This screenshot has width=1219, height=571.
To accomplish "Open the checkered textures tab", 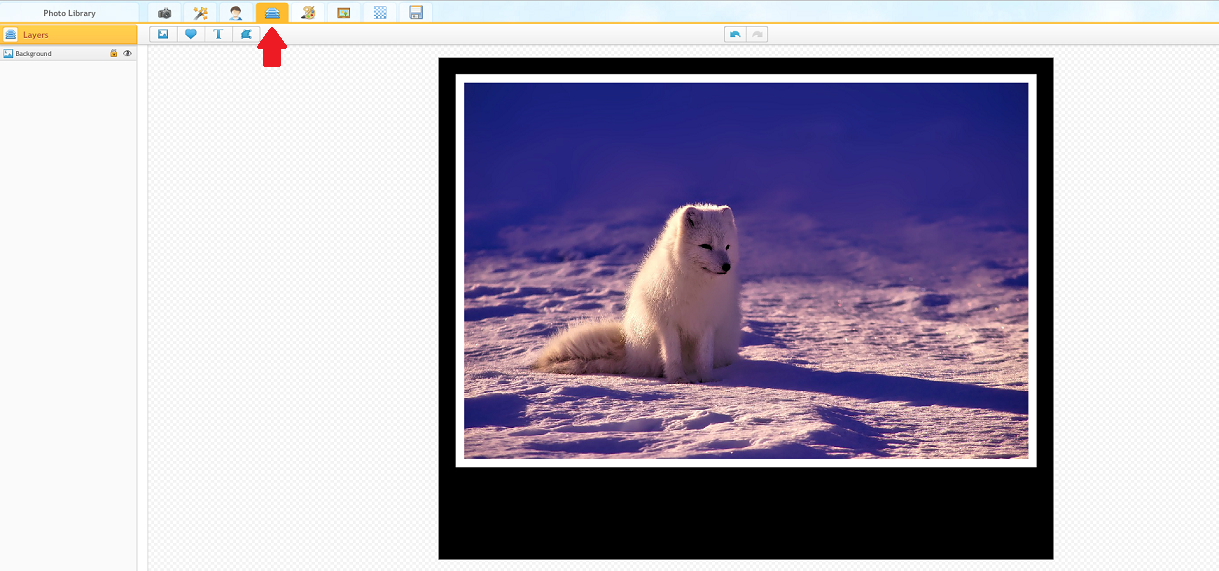I will pos(380,13).
